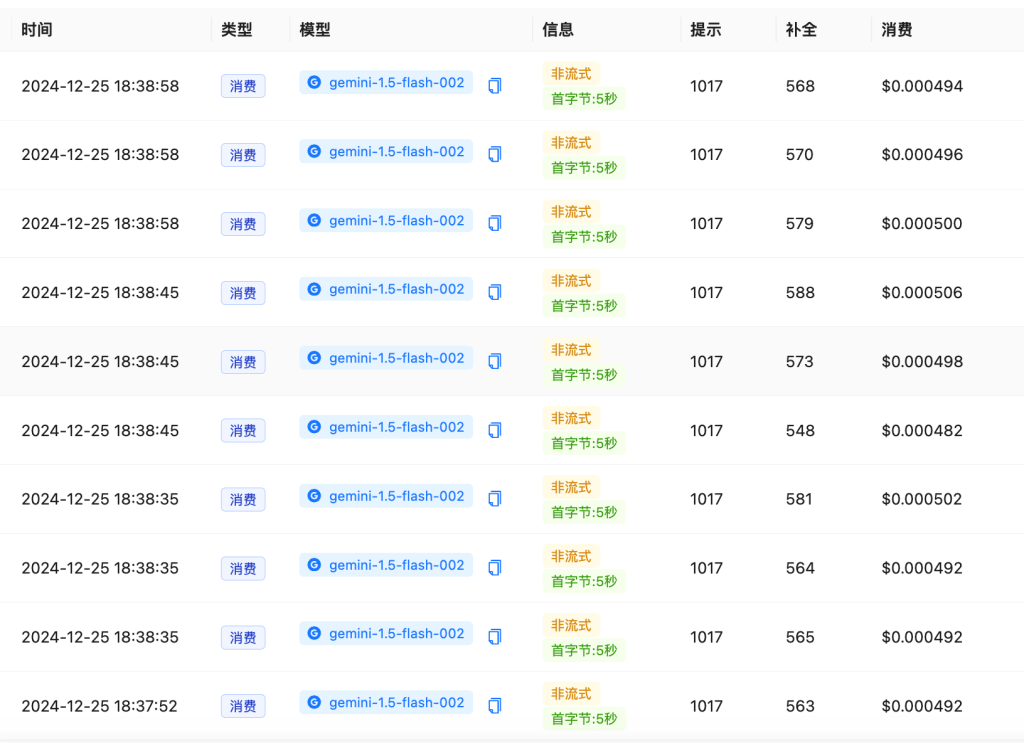Click Google logo in the 564 completion row

[314, 565]
